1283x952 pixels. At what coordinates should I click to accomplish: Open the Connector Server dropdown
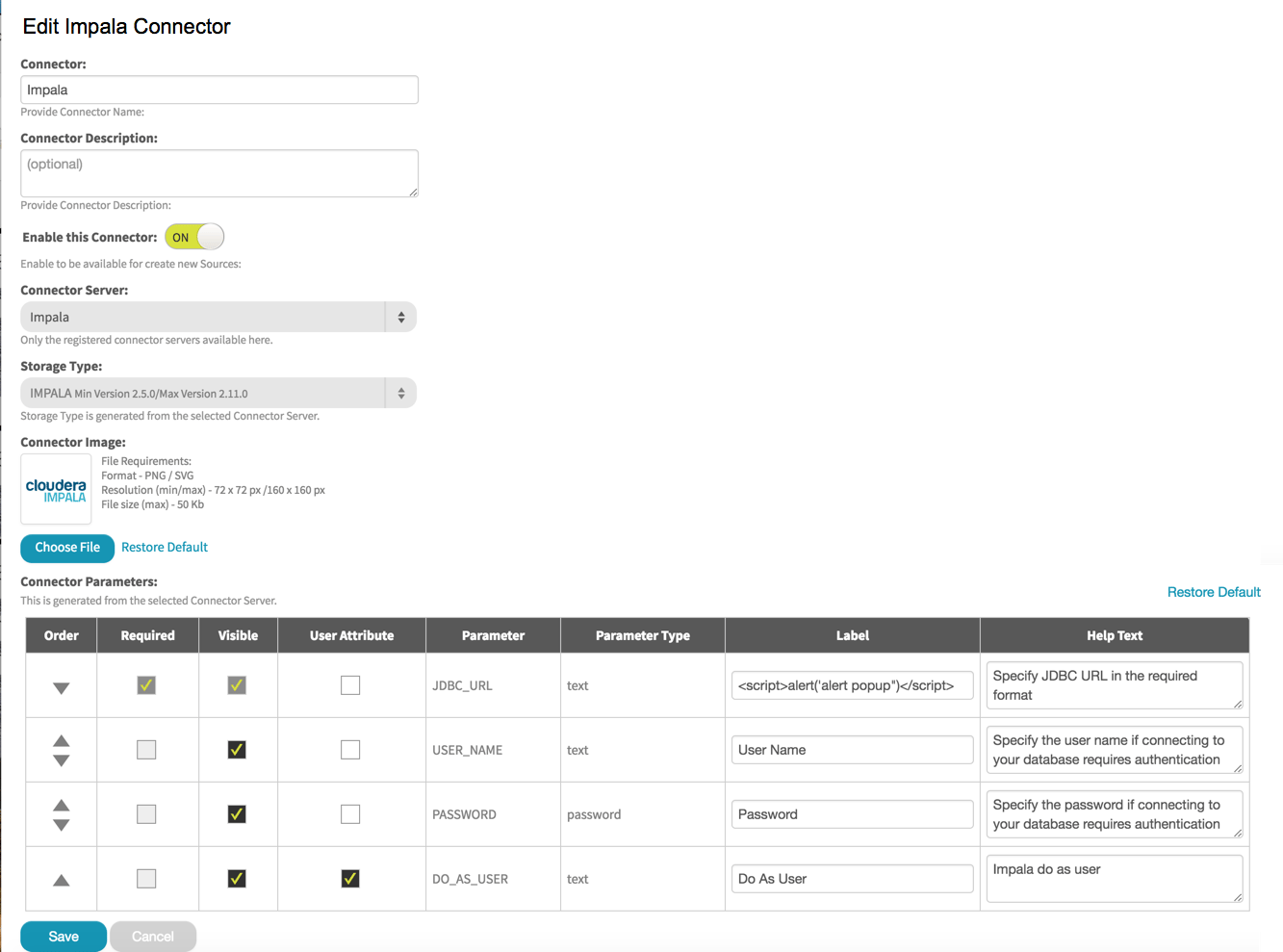click(218, 317)
